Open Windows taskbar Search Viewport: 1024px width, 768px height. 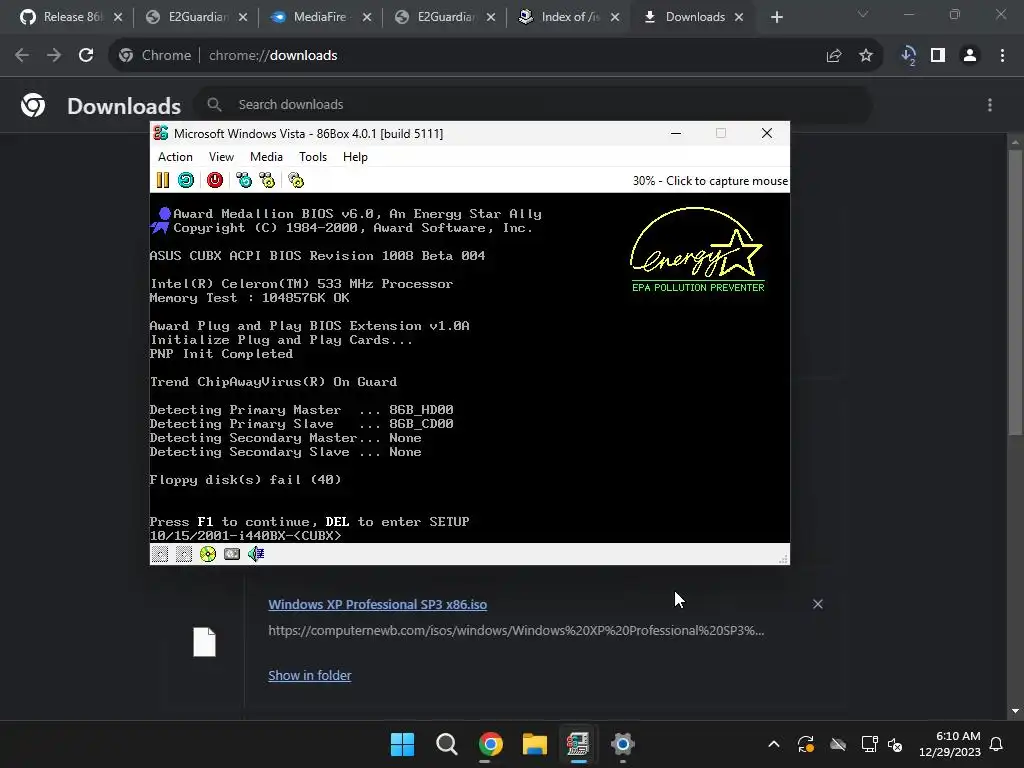pos(447,744)
